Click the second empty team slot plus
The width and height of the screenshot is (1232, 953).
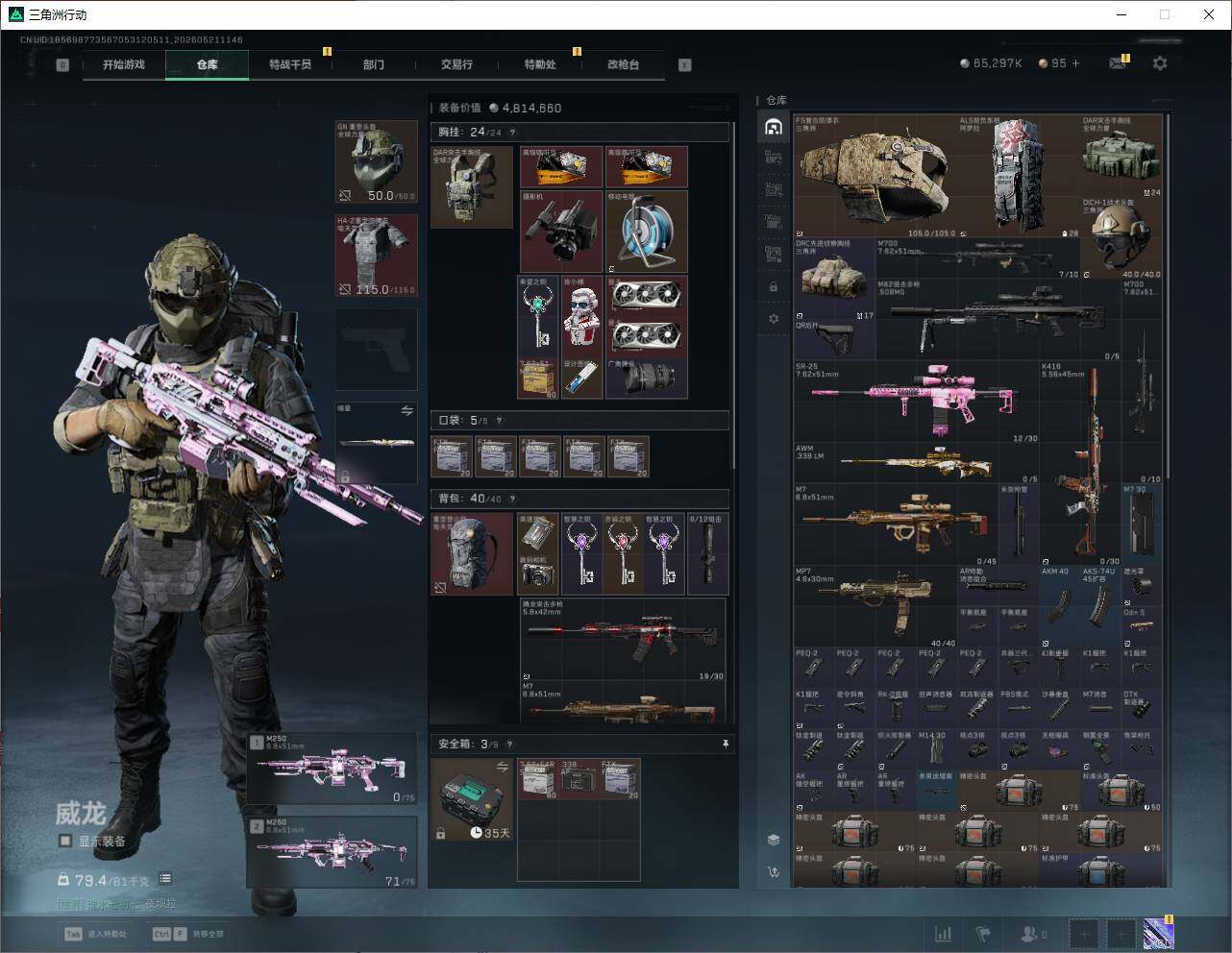(1121, 933)
